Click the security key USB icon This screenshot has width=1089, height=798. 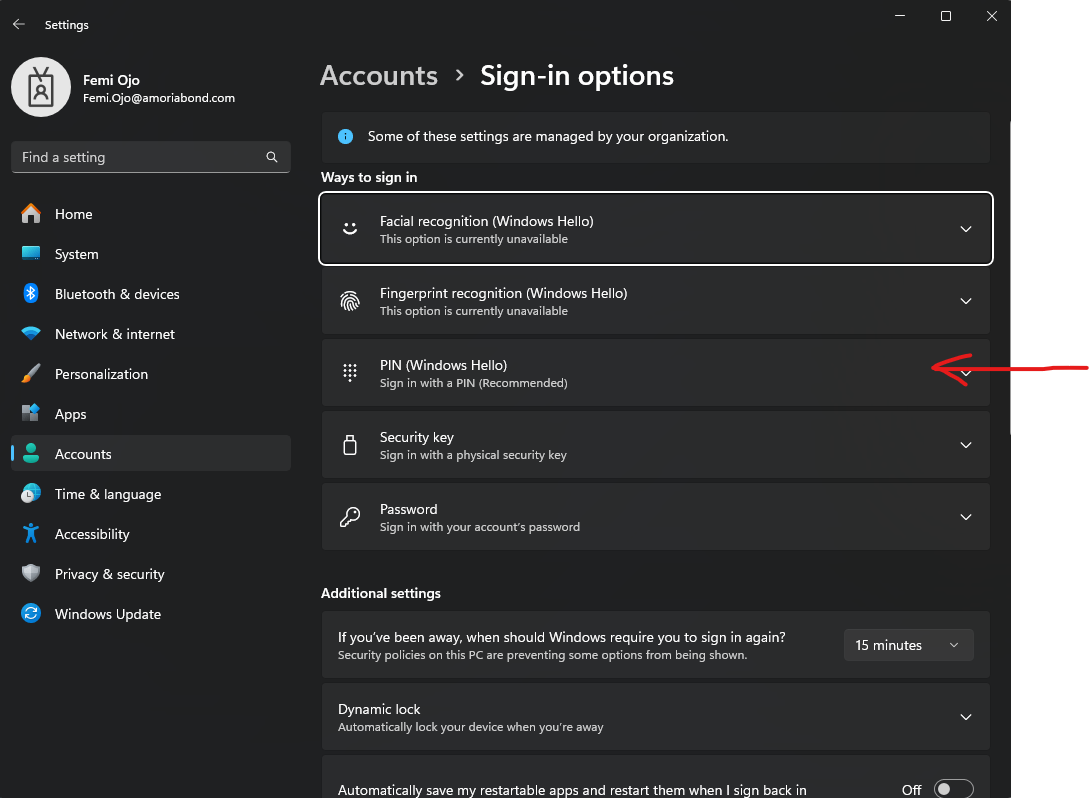[350, 444]
